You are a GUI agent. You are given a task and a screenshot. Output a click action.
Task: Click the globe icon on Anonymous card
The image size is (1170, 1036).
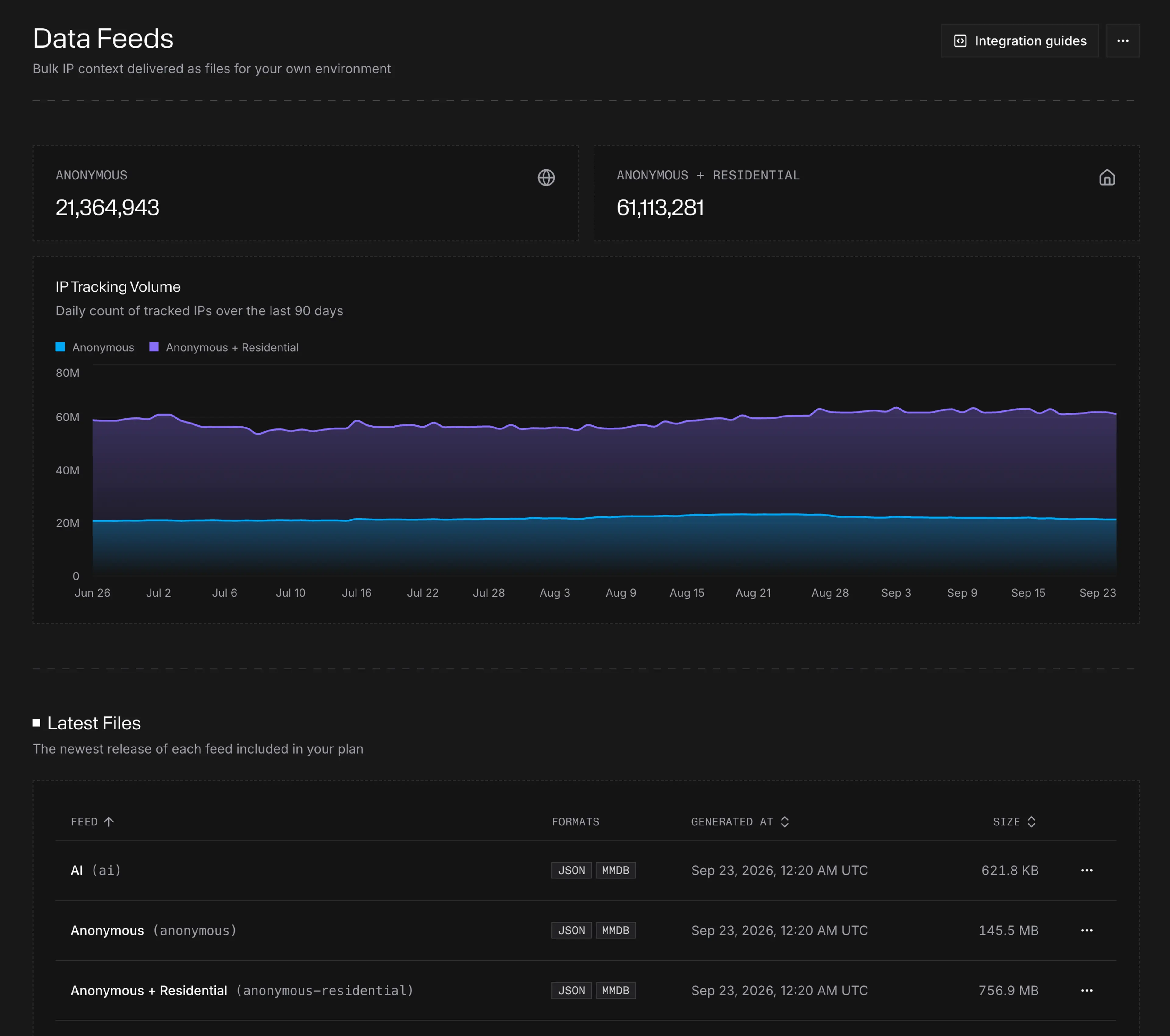[546, 177]
